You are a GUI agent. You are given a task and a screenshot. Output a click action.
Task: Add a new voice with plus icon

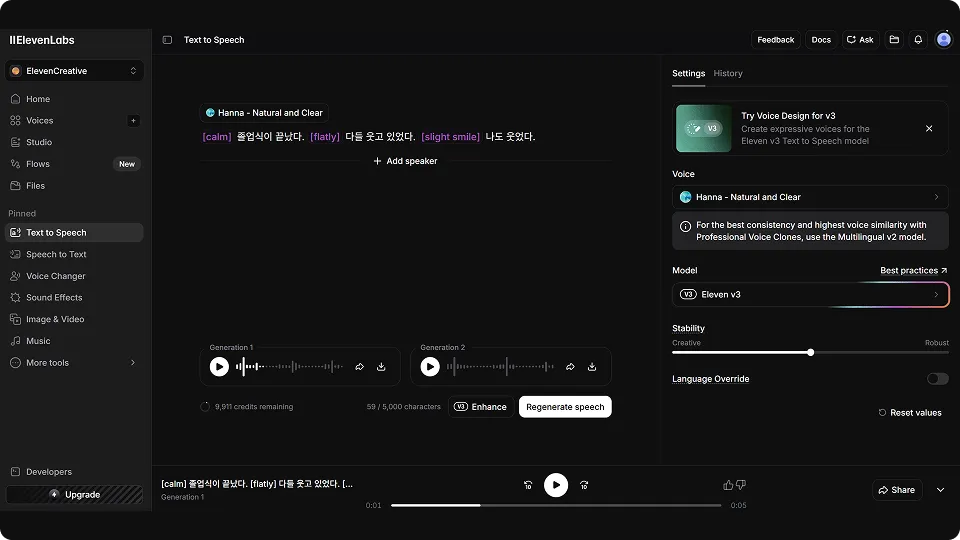tap(133, 121)
